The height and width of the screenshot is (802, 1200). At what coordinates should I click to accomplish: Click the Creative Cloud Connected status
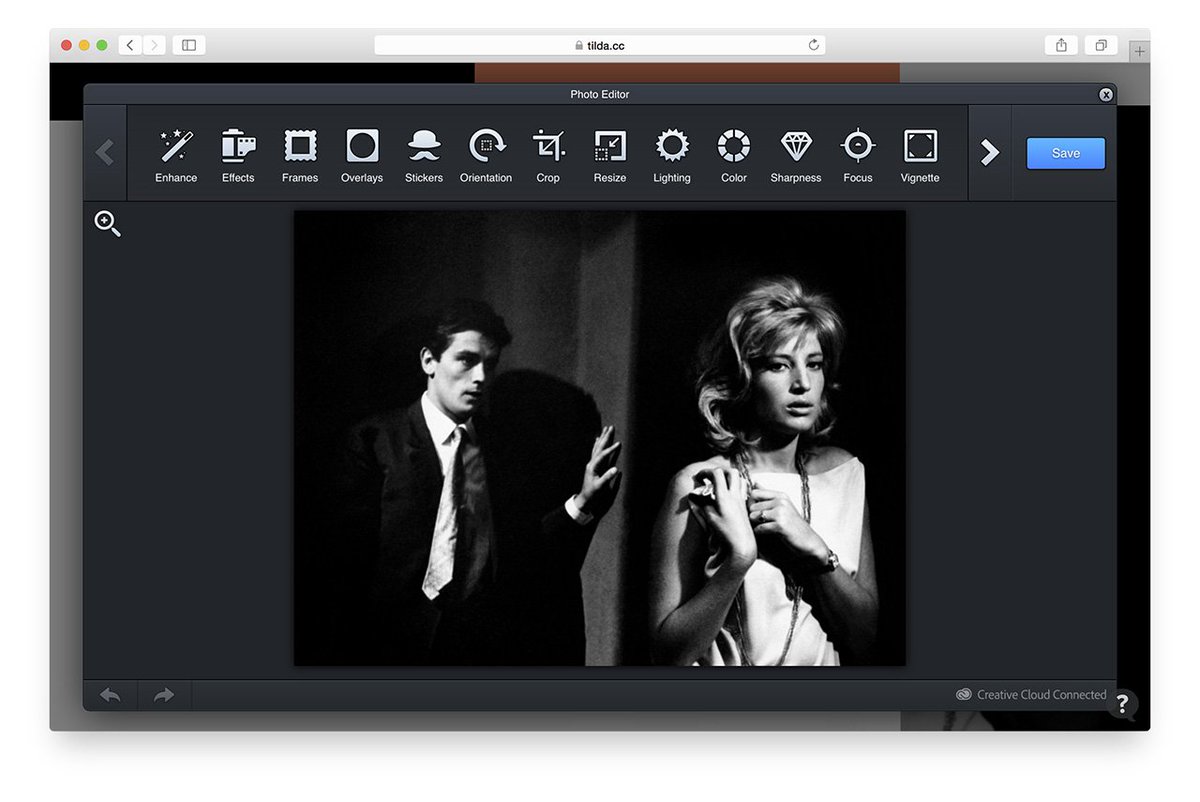tap(1031, 694)
